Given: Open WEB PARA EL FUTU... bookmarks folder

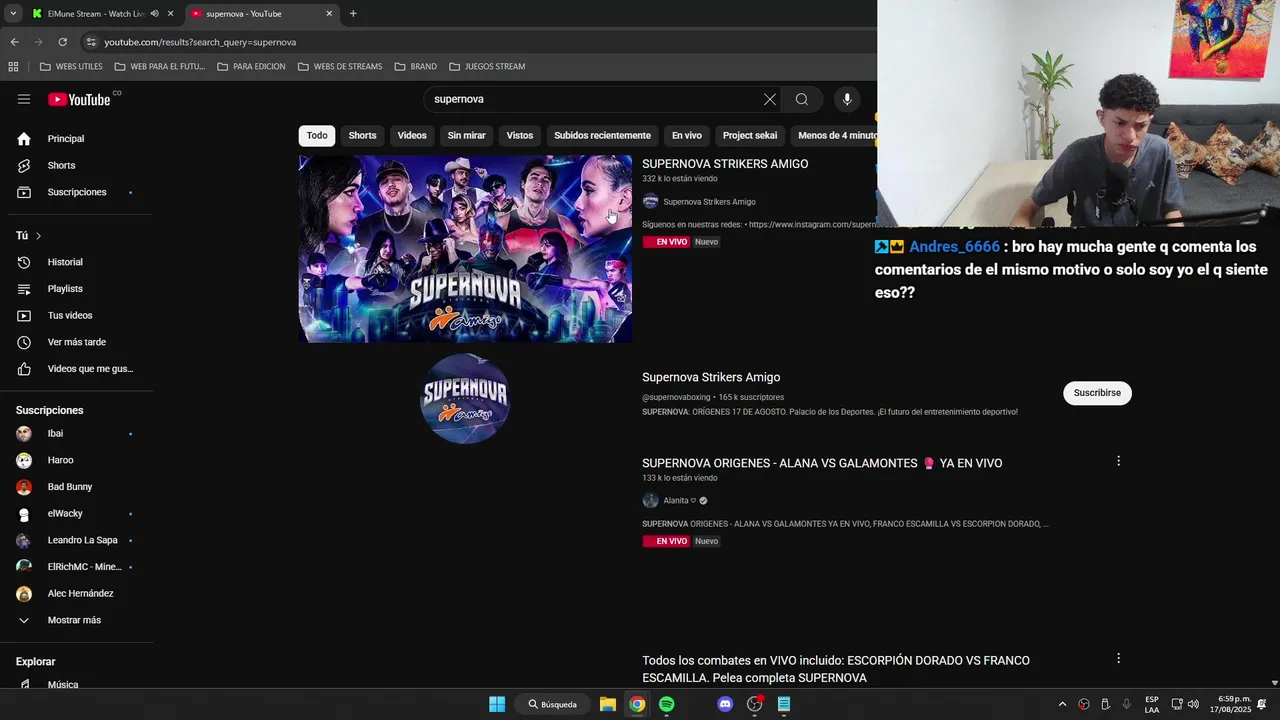Looking at the screenshot, I should pos(160,67).
